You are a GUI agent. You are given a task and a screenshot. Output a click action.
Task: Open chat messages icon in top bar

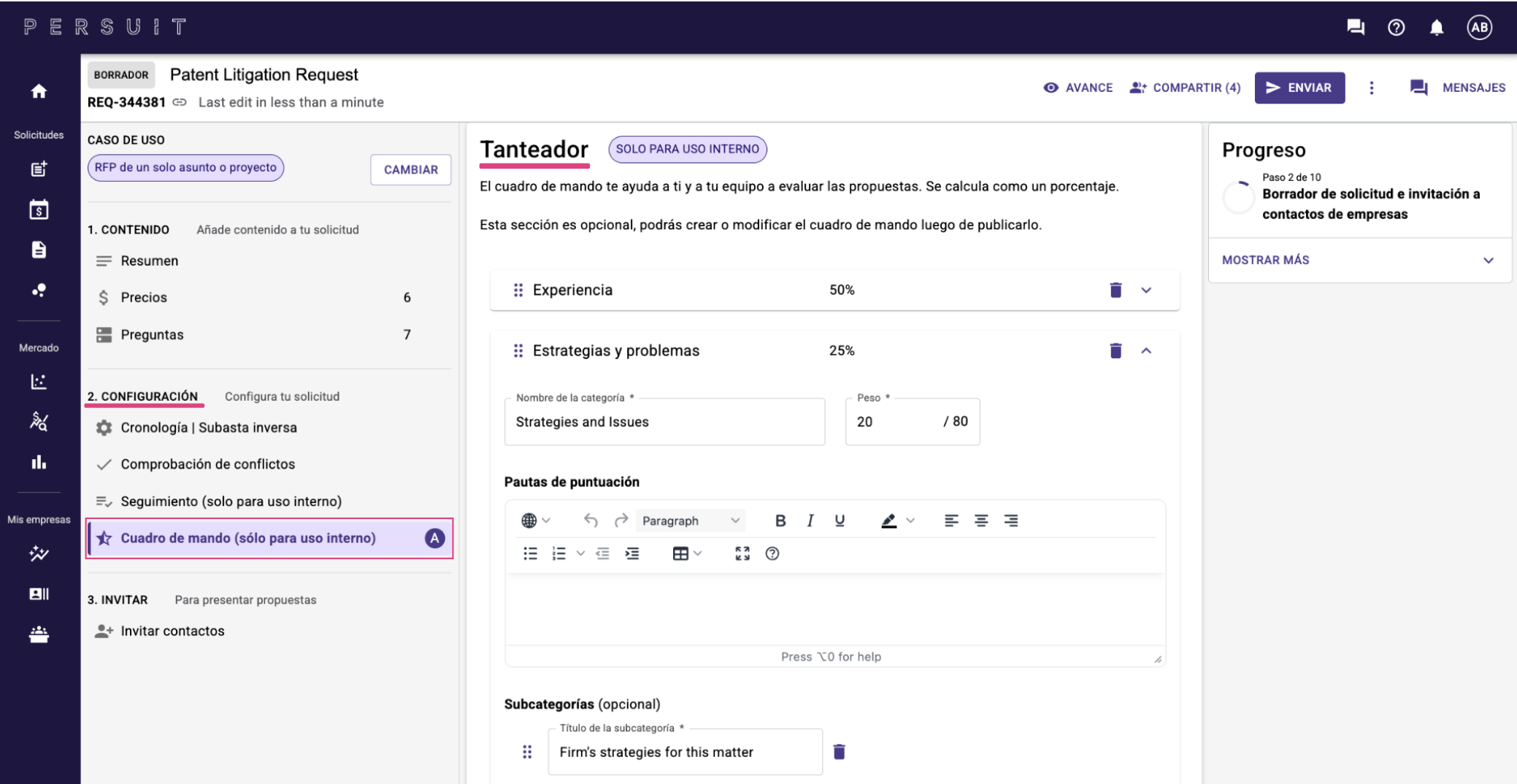(x=1356, y=27)
